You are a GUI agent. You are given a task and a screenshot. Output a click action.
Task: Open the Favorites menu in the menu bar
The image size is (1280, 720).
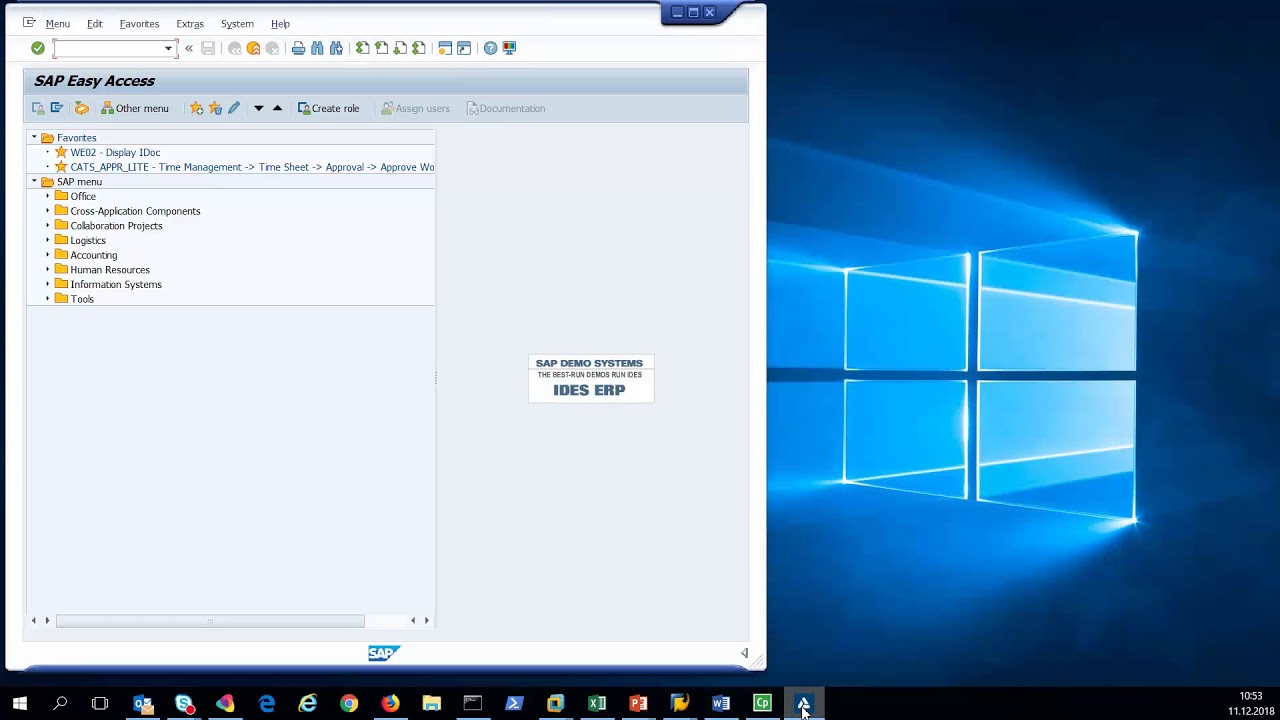click(139, 24)
